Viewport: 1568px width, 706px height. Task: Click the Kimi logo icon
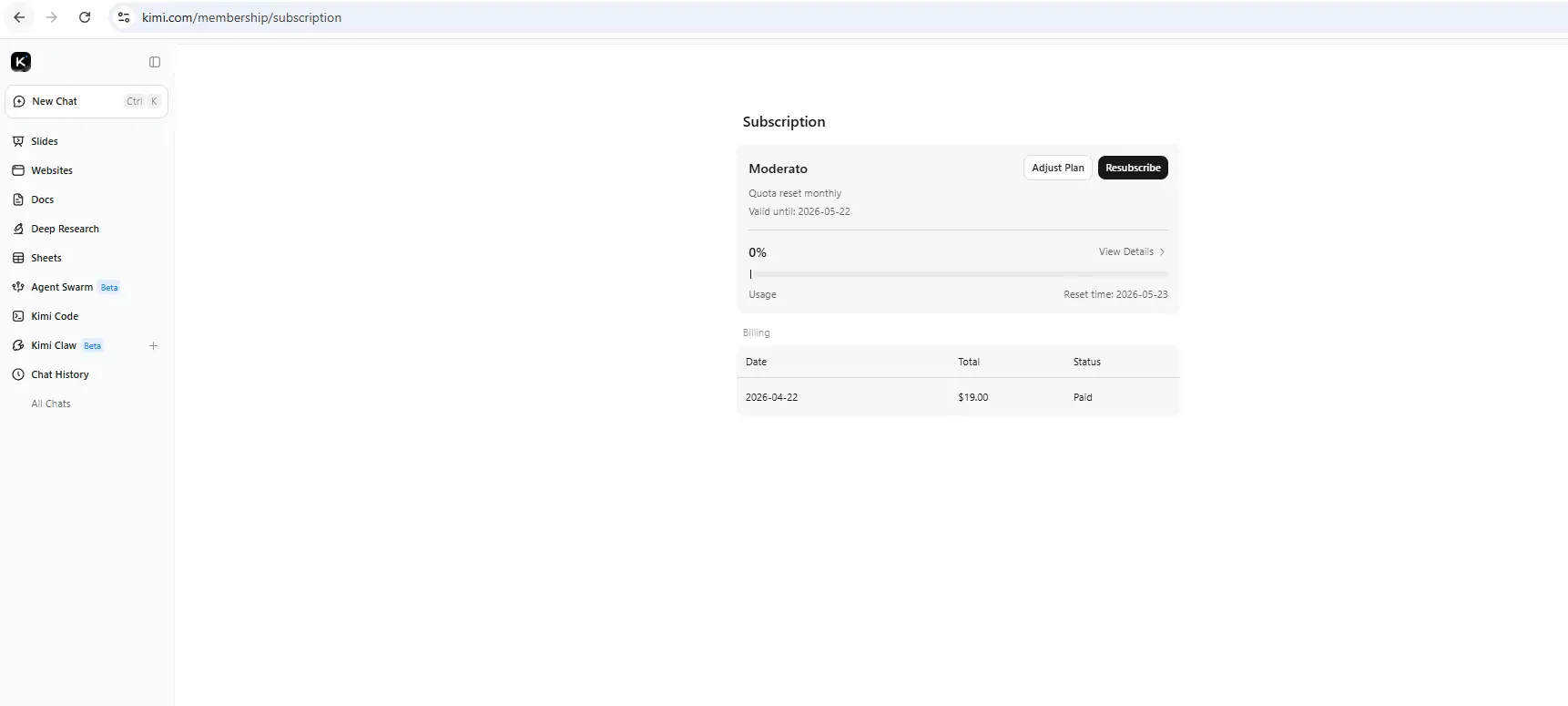[x=21, y=62]
